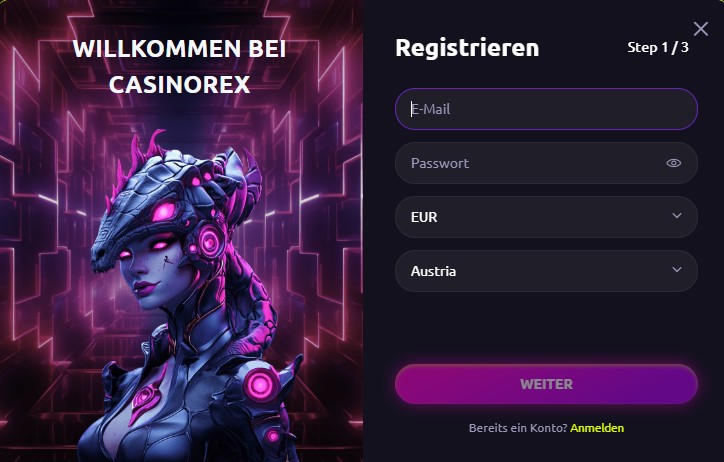The width and height of the screenshot is (724, 462).
Task: Toggle password visibility with the eye icon
Action: click(x=674, y=163)
